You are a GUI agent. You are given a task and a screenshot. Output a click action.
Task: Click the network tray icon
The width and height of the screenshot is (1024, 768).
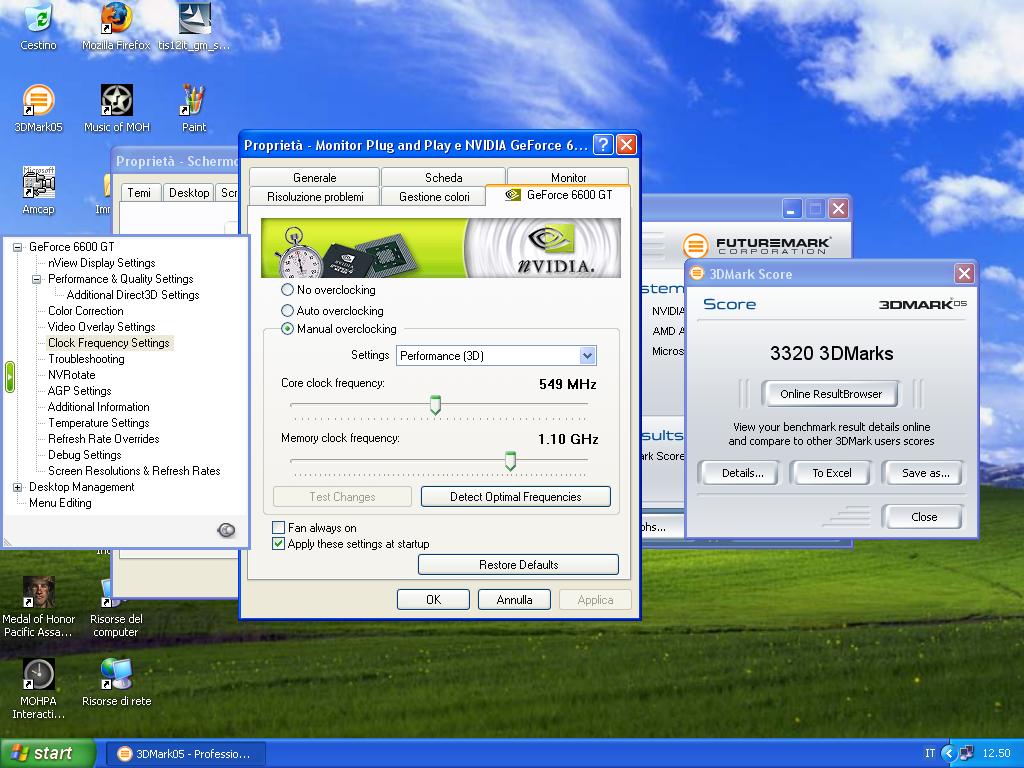pyautogui.click(x=967, y=753)
